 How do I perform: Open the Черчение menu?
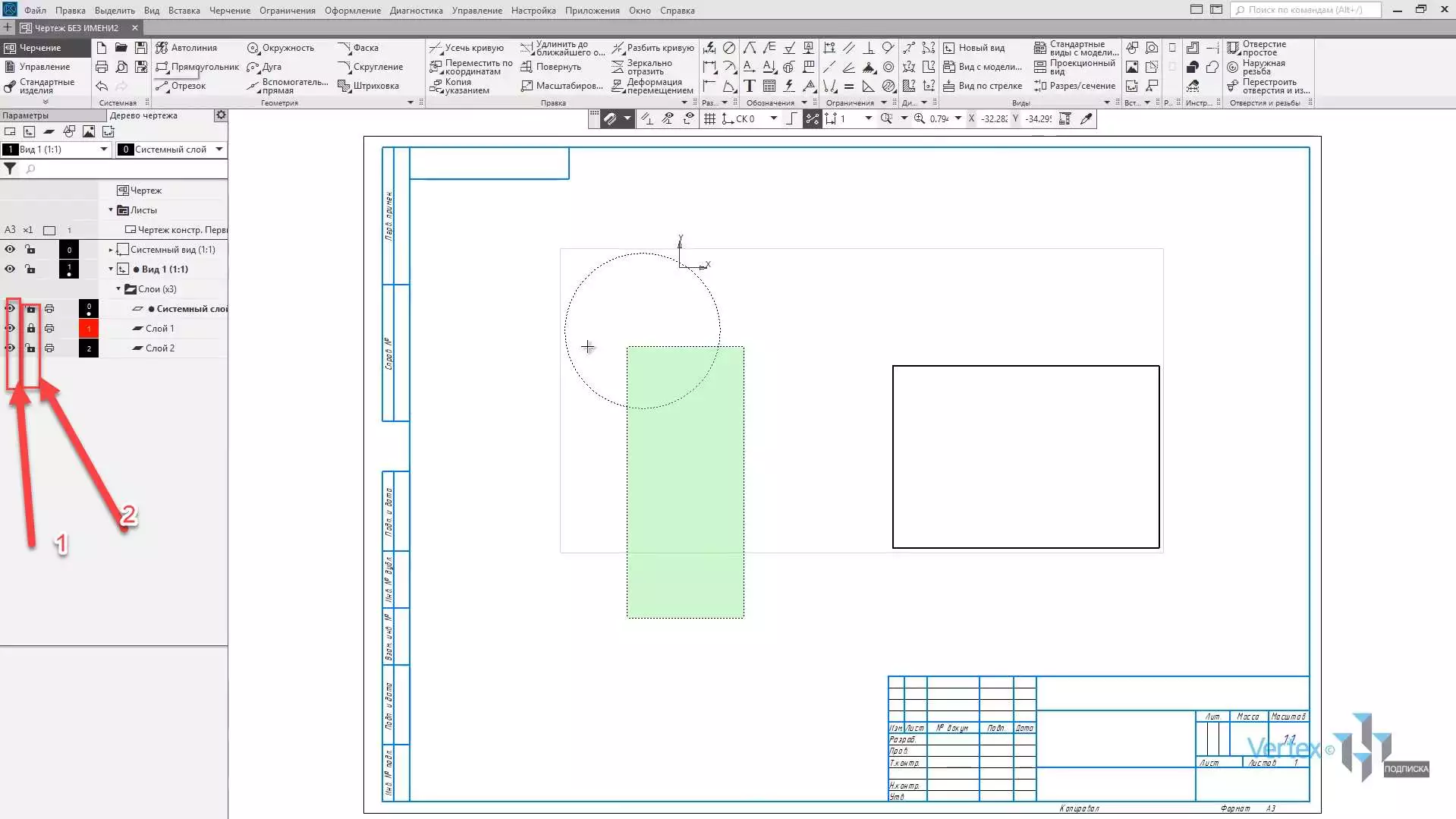(229, 11)
